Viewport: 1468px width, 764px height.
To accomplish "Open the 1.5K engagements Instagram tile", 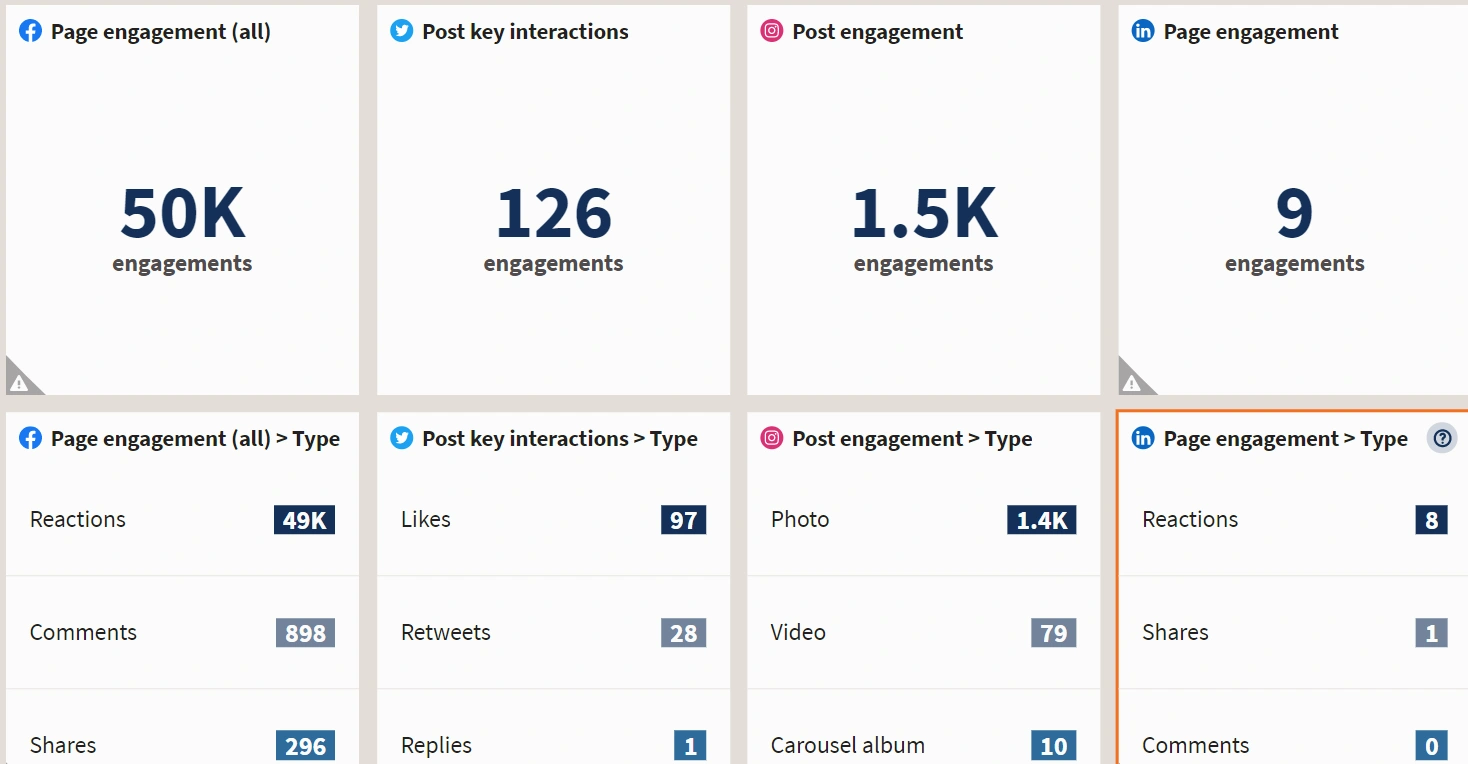I will point(923,200).
